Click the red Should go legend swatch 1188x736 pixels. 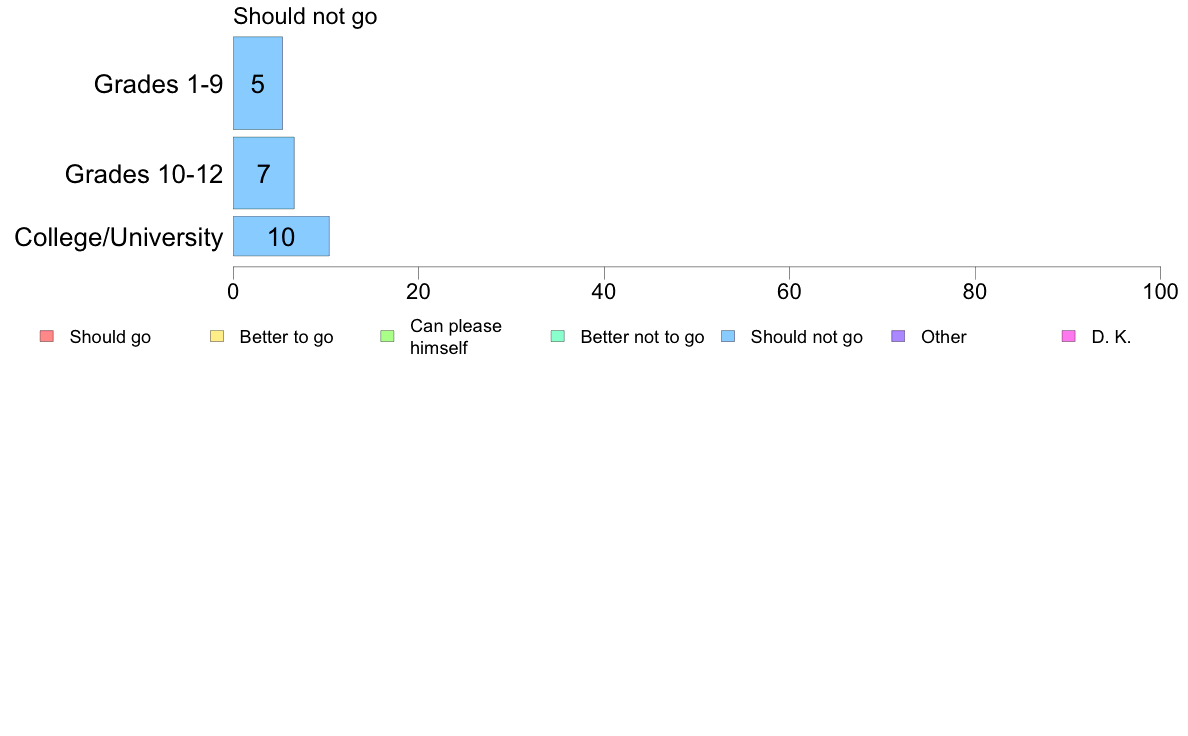pos(47,337)
